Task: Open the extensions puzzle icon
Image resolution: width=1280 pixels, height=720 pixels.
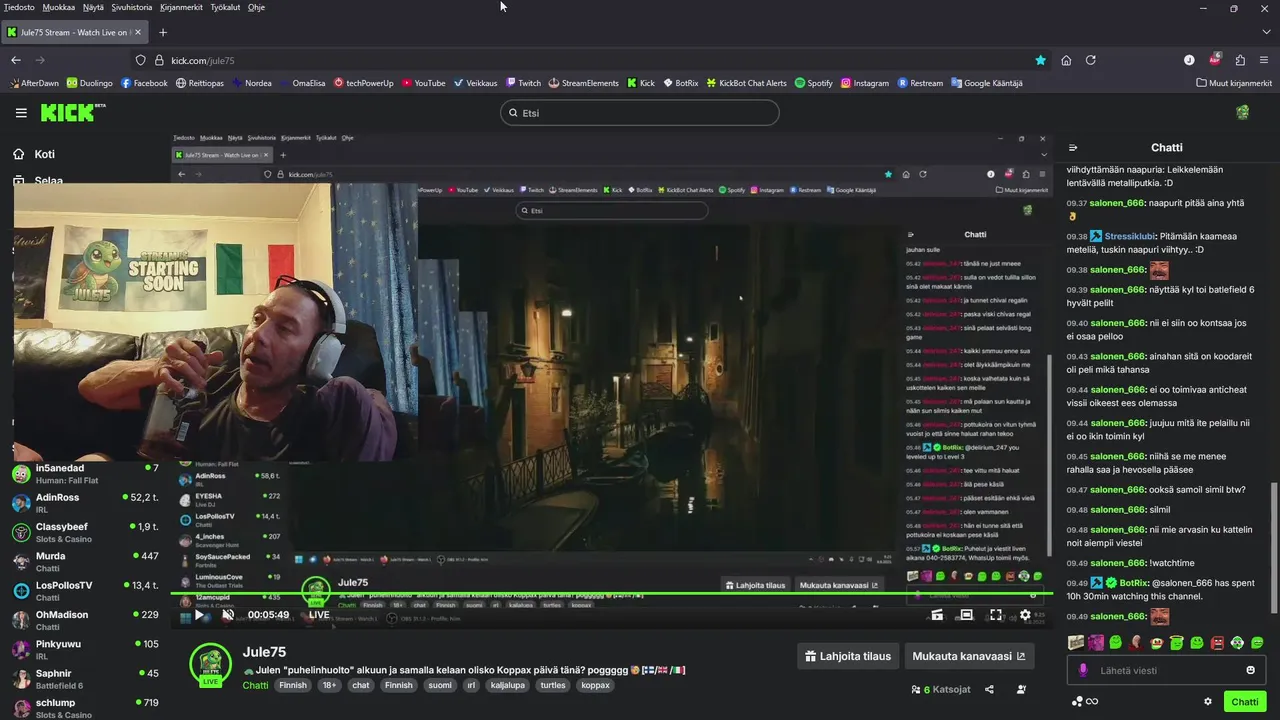Action: 1240,60
